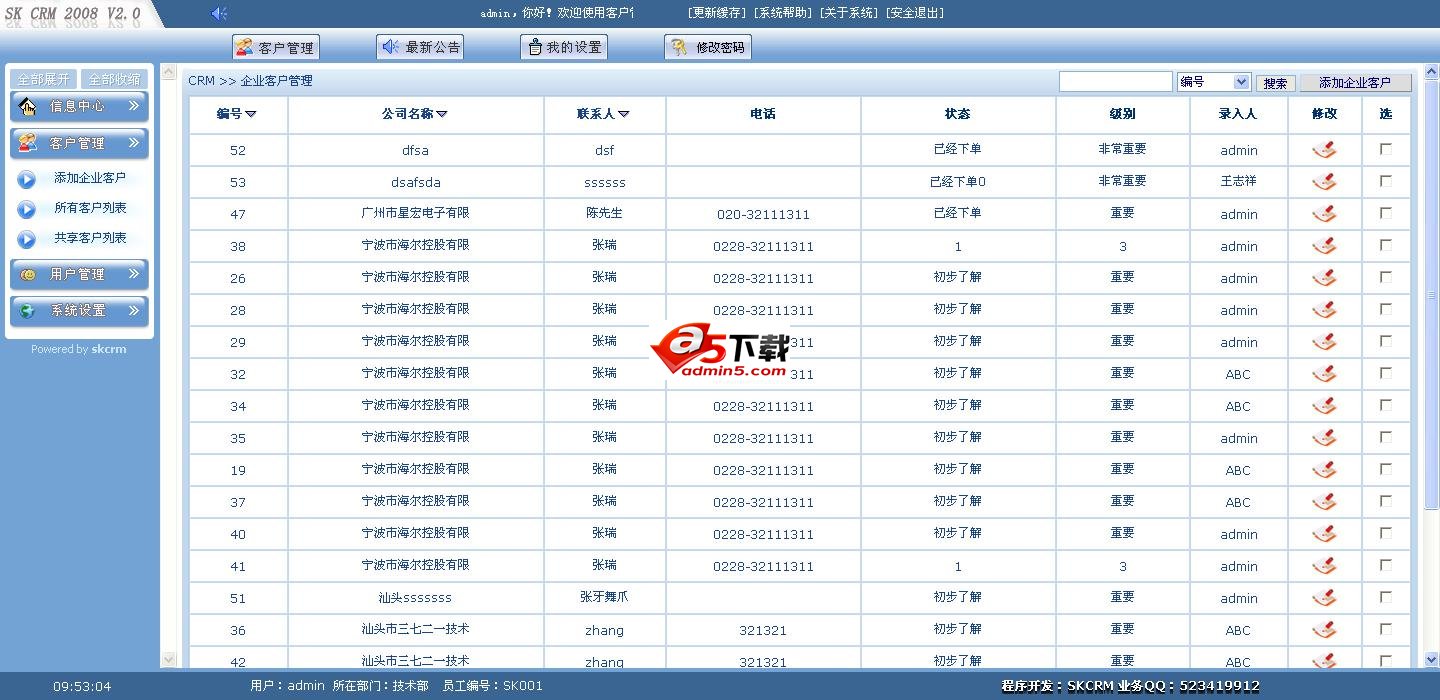The image size is (1440, 700).
Task: Click edit icon for row 36
Action: tap(1324, 630)
